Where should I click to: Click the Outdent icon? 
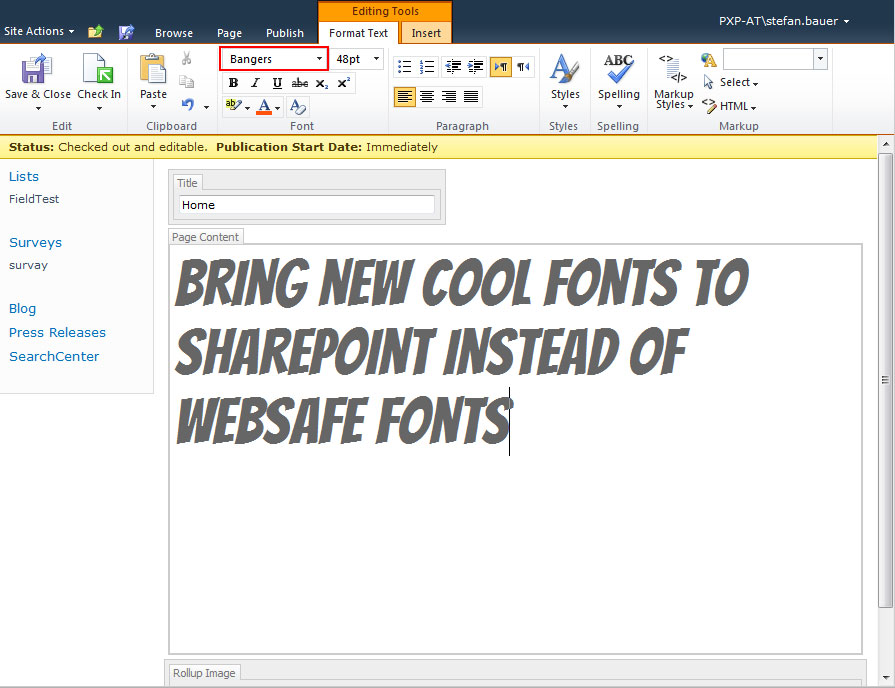453,67
